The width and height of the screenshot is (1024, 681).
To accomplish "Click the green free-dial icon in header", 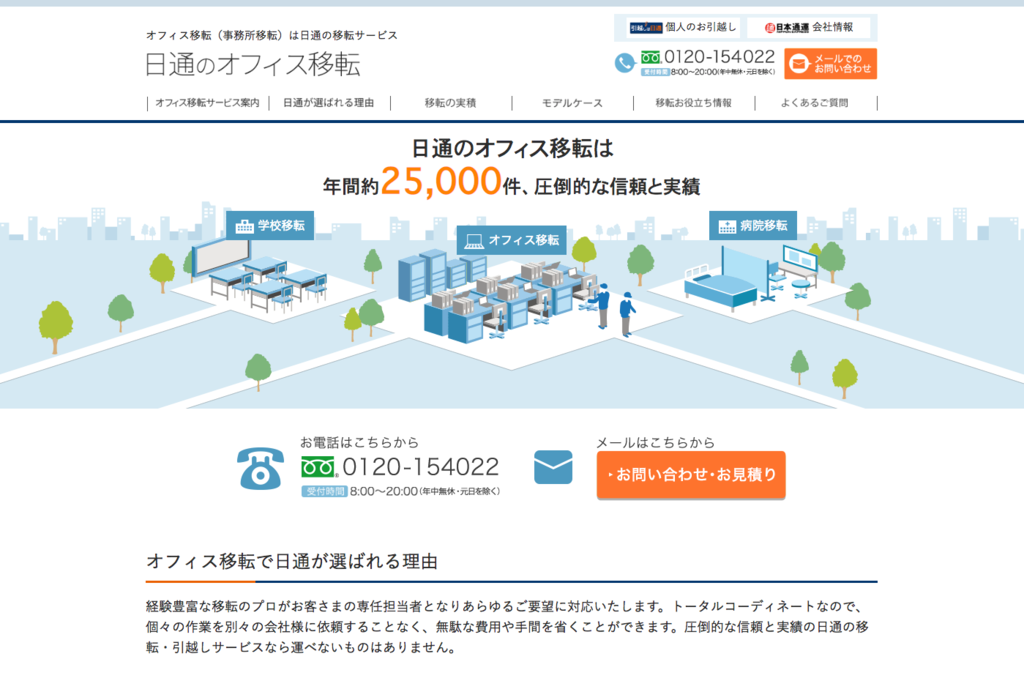I will (651, 57).
